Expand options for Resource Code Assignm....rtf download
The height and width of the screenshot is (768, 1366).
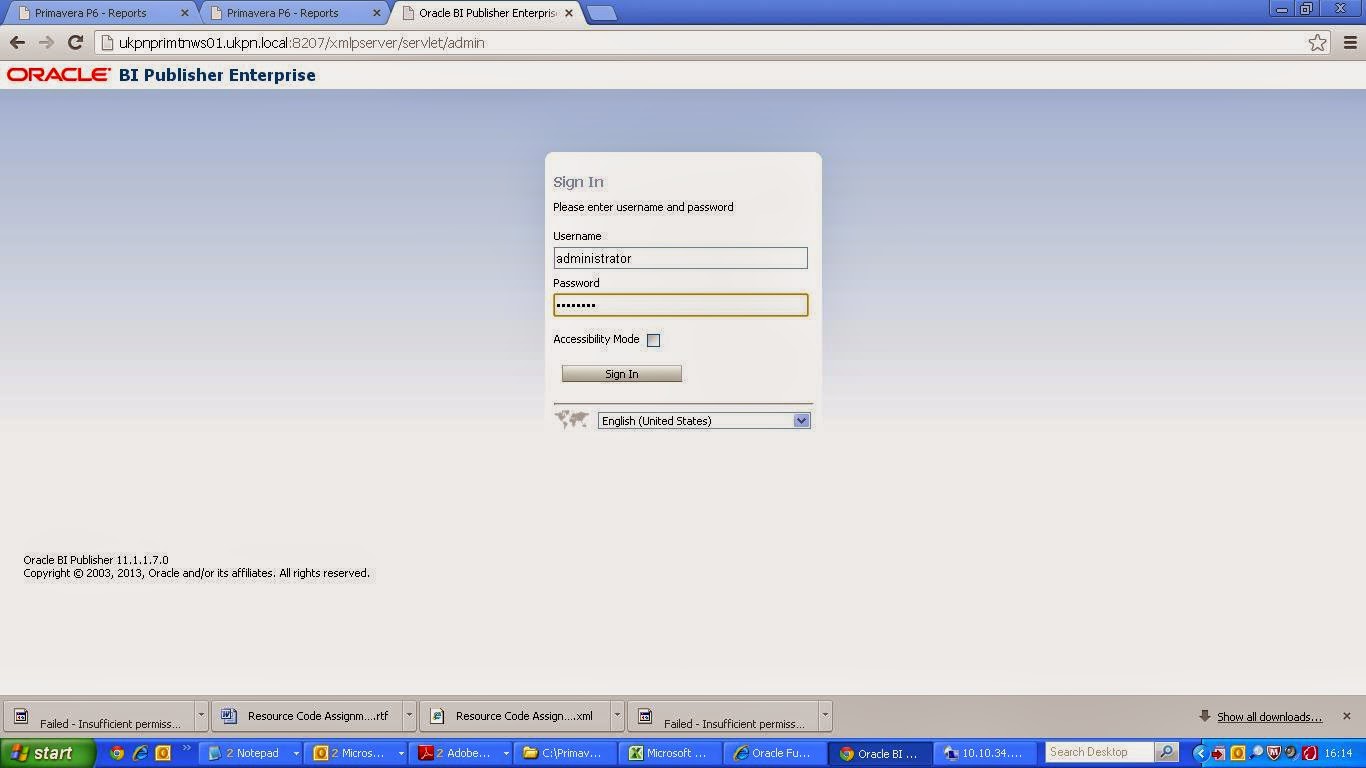click(x=410, y=715)
